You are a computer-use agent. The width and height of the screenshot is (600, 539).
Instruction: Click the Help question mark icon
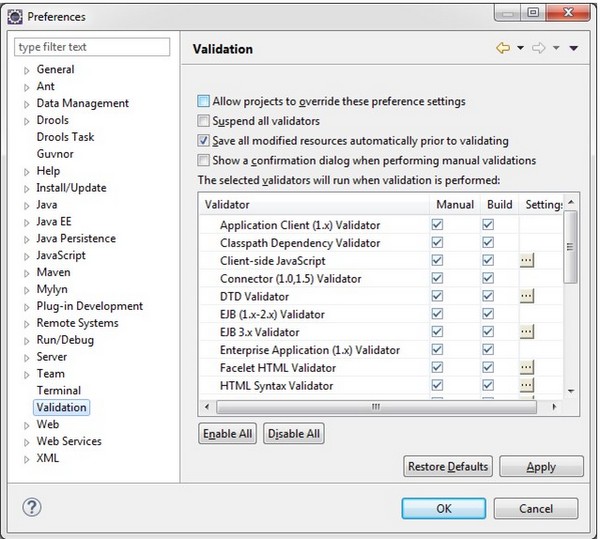(31, 508)
